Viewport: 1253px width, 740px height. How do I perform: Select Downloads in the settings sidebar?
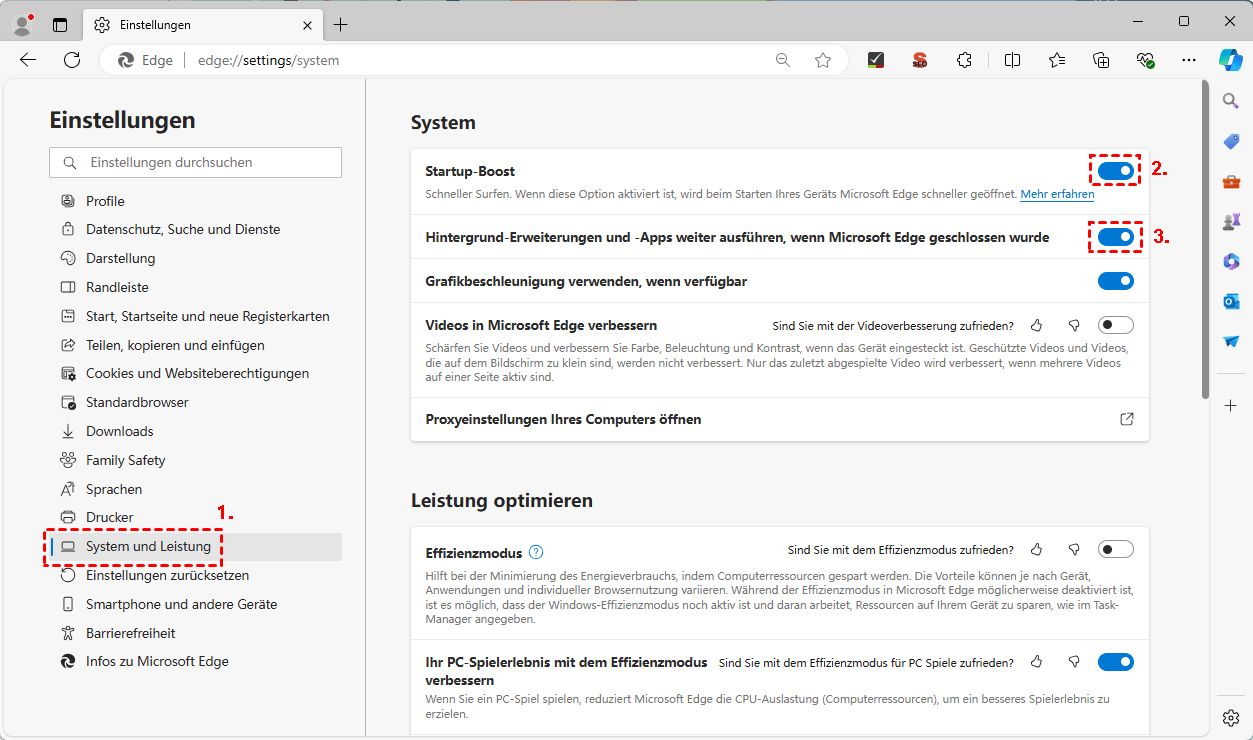[119, 431]
